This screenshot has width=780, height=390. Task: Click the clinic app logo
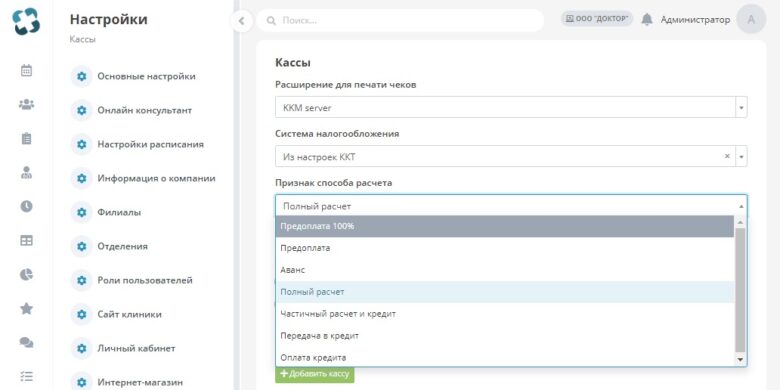tap(26, 21)
